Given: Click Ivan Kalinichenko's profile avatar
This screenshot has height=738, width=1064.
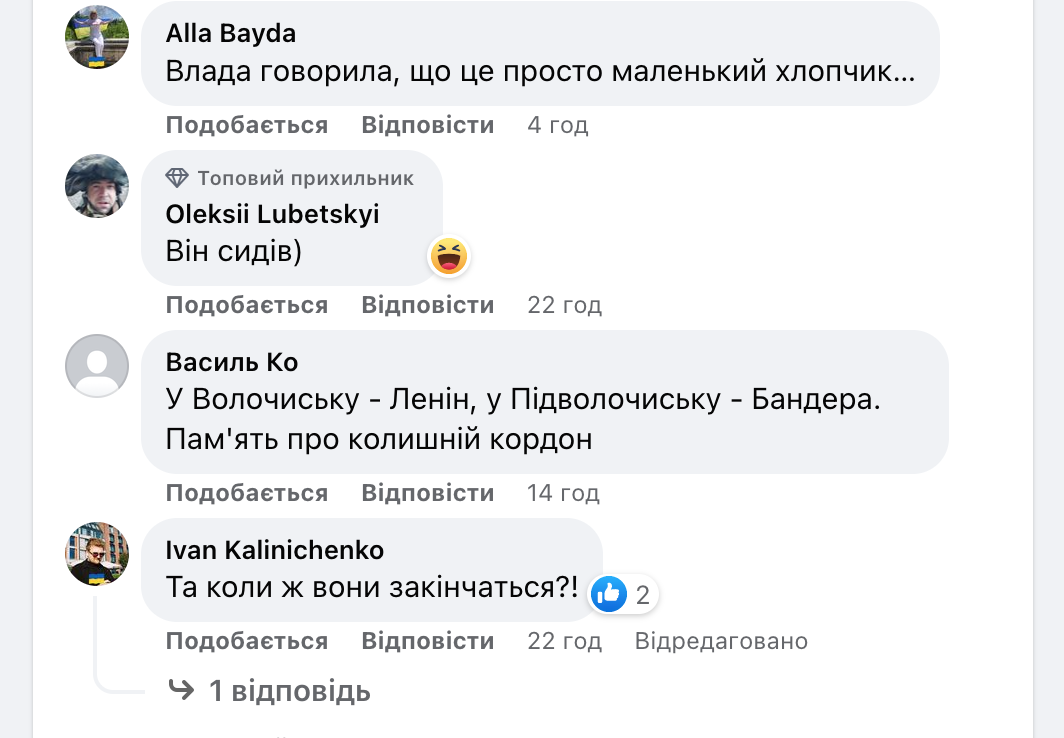Looking at the screenshot, I should [97, 553].
